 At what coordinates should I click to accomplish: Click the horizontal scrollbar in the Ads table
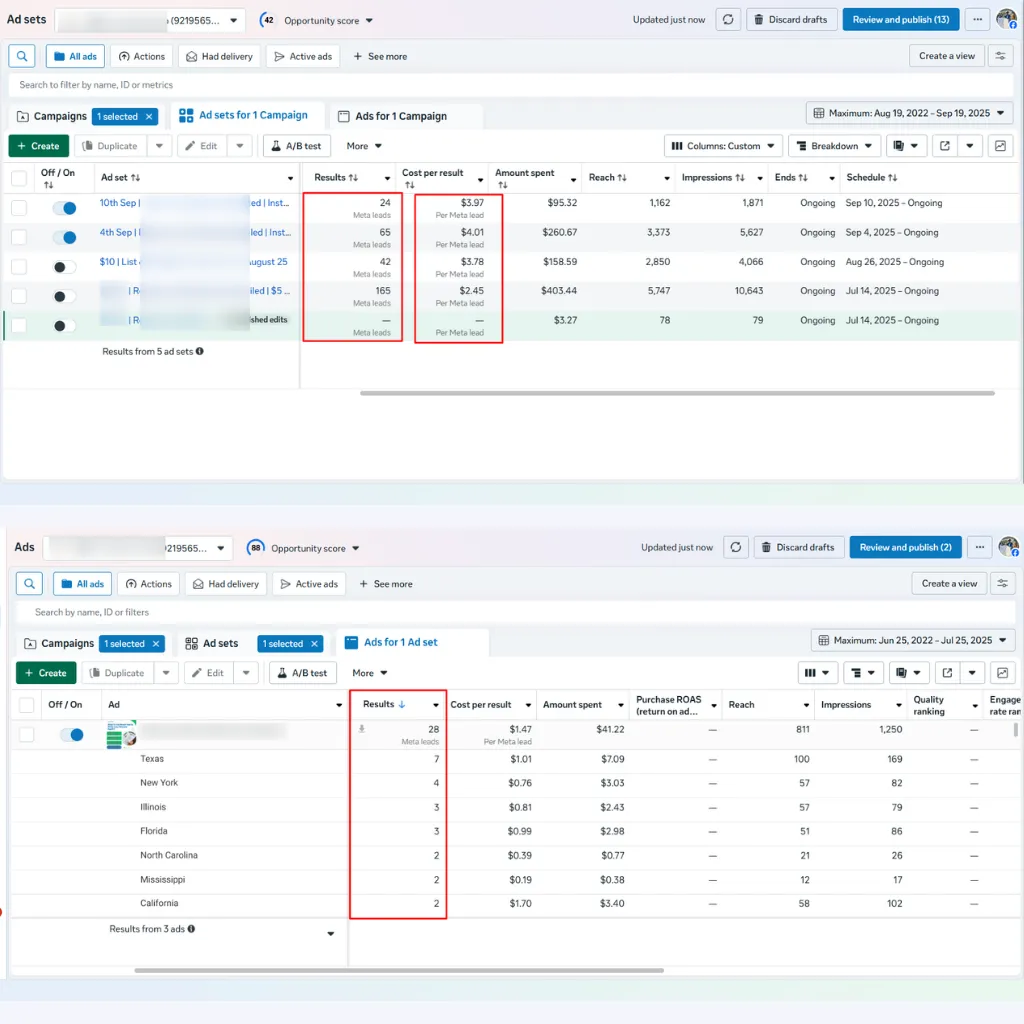[x=399, y=970]
